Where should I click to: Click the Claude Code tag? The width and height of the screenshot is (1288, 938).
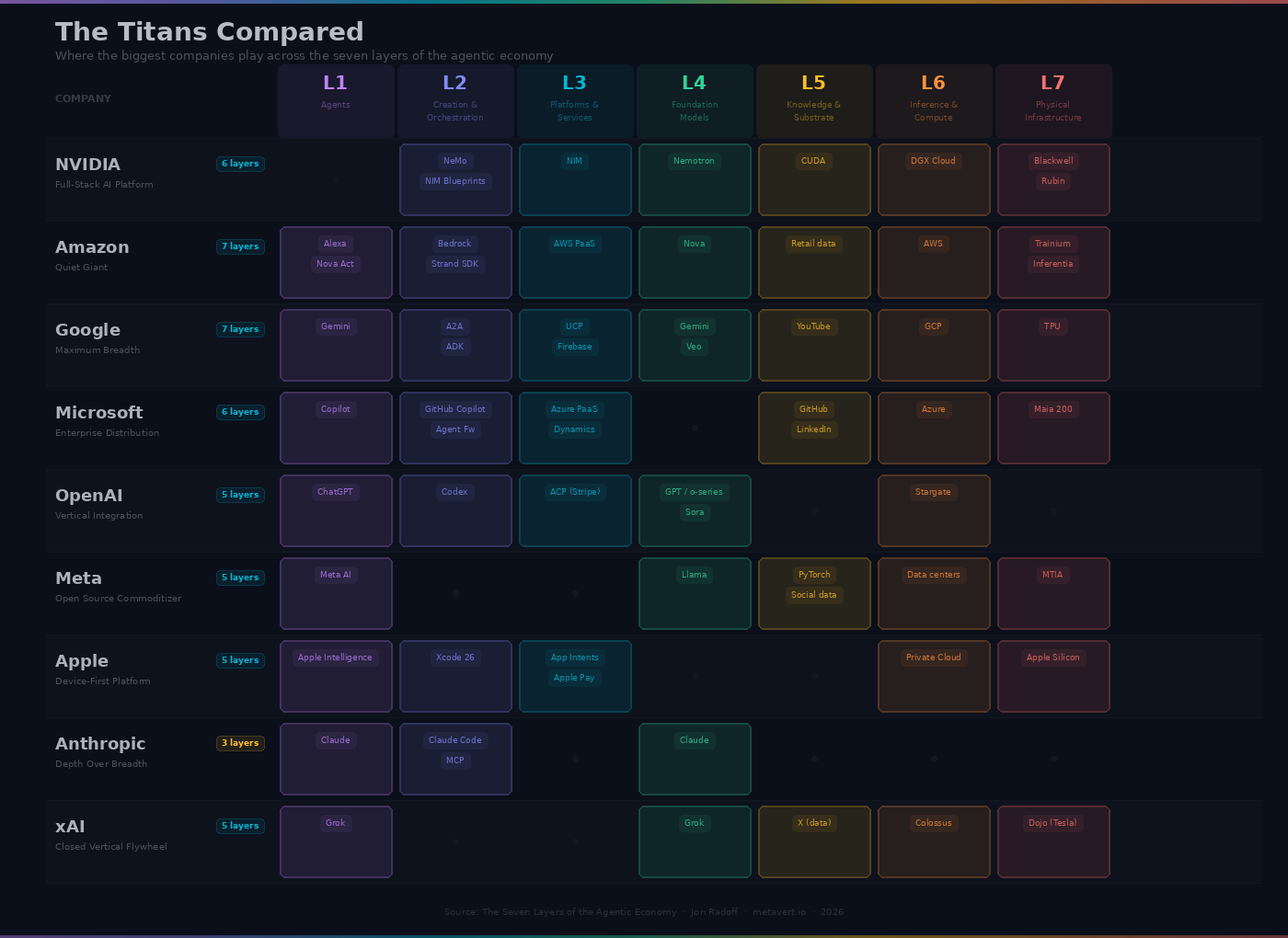[x=455, y=740]
